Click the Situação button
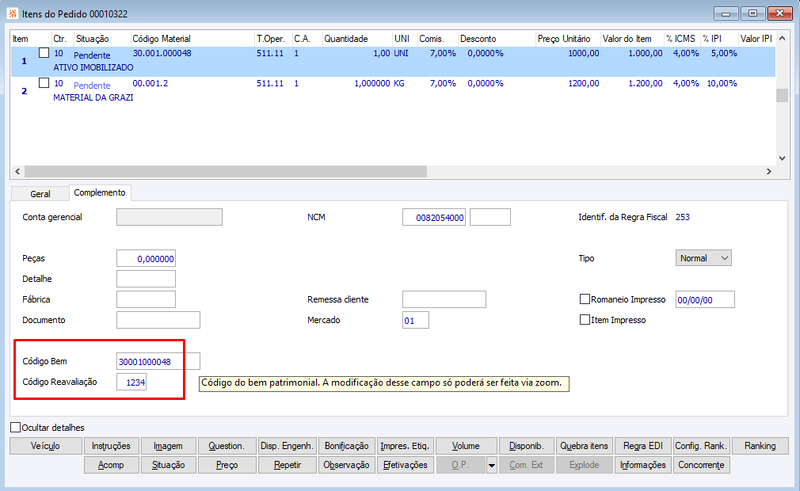Viewport: 800px width, 491px height. [168, 465]
